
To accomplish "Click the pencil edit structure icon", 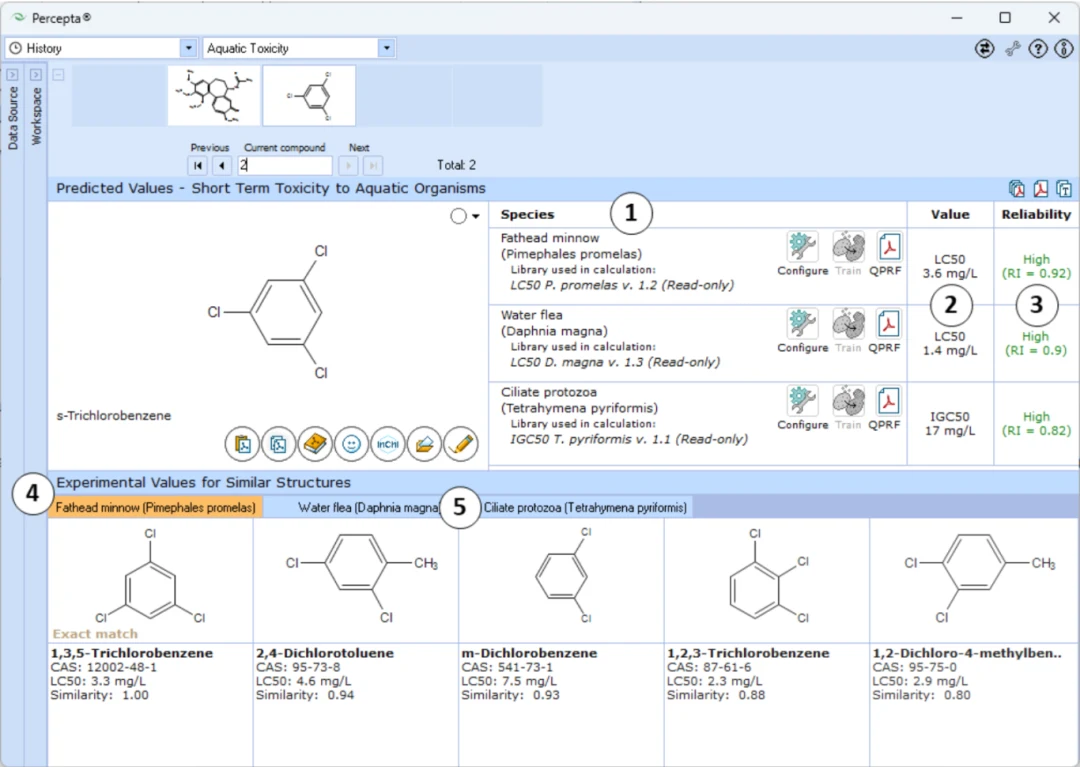I will (x=461, y=444).
